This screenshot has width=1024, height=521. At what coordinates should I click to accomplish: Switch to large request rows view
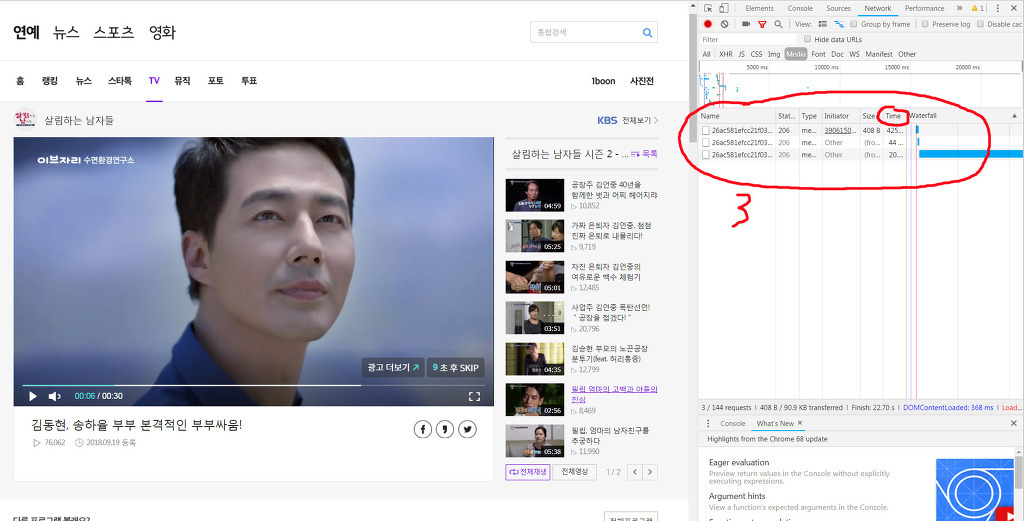823,24
